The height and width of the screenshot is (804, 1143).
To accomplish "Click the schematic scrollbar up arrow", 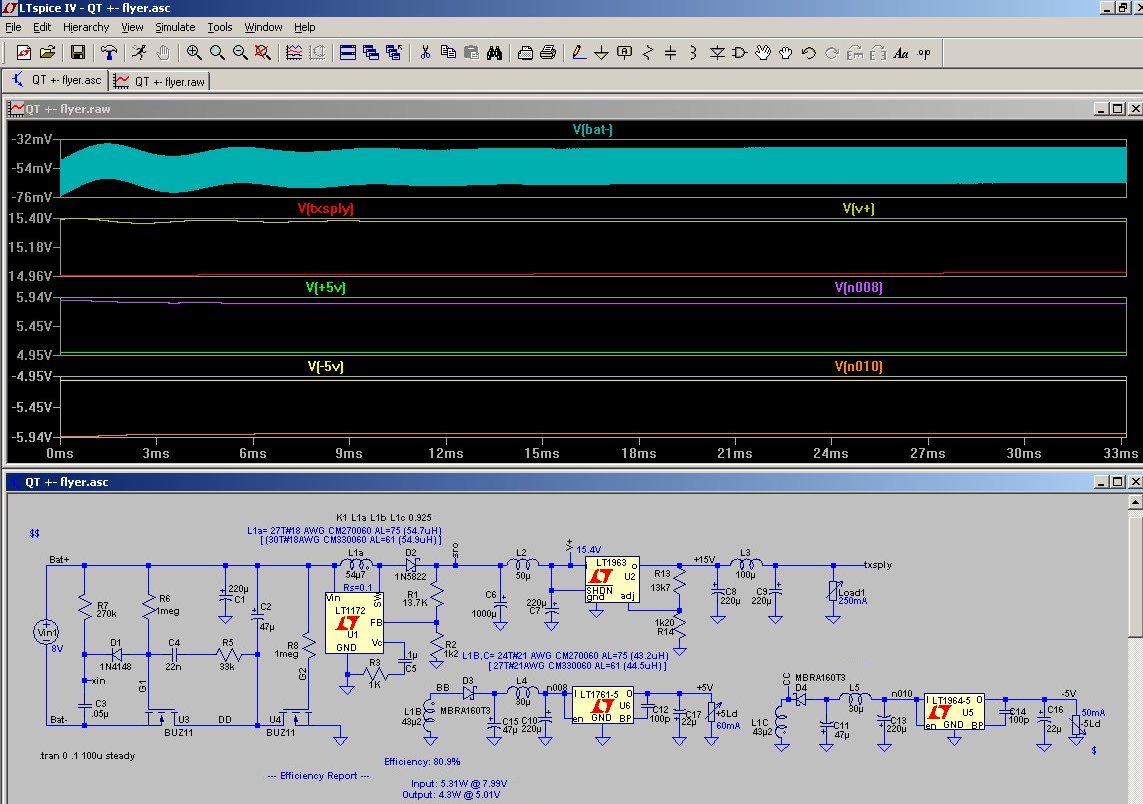I will coord(1135,502).
